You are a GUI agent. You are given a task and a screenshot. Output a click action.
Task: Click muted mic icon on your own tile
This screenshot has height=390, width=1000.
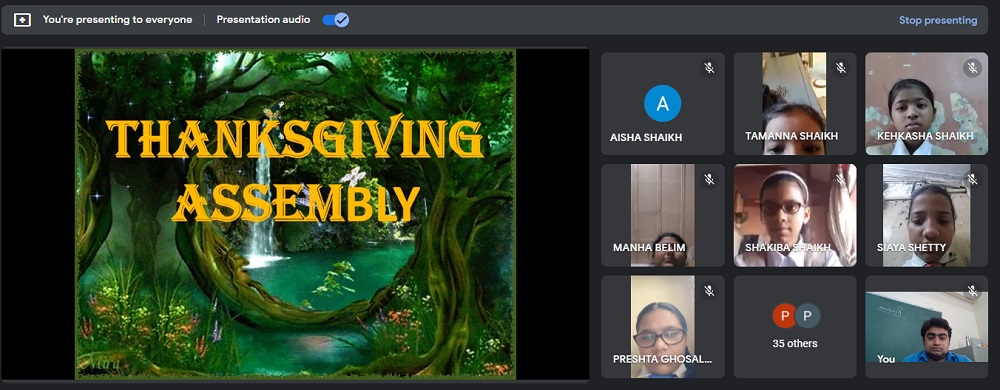click(972, 291)
